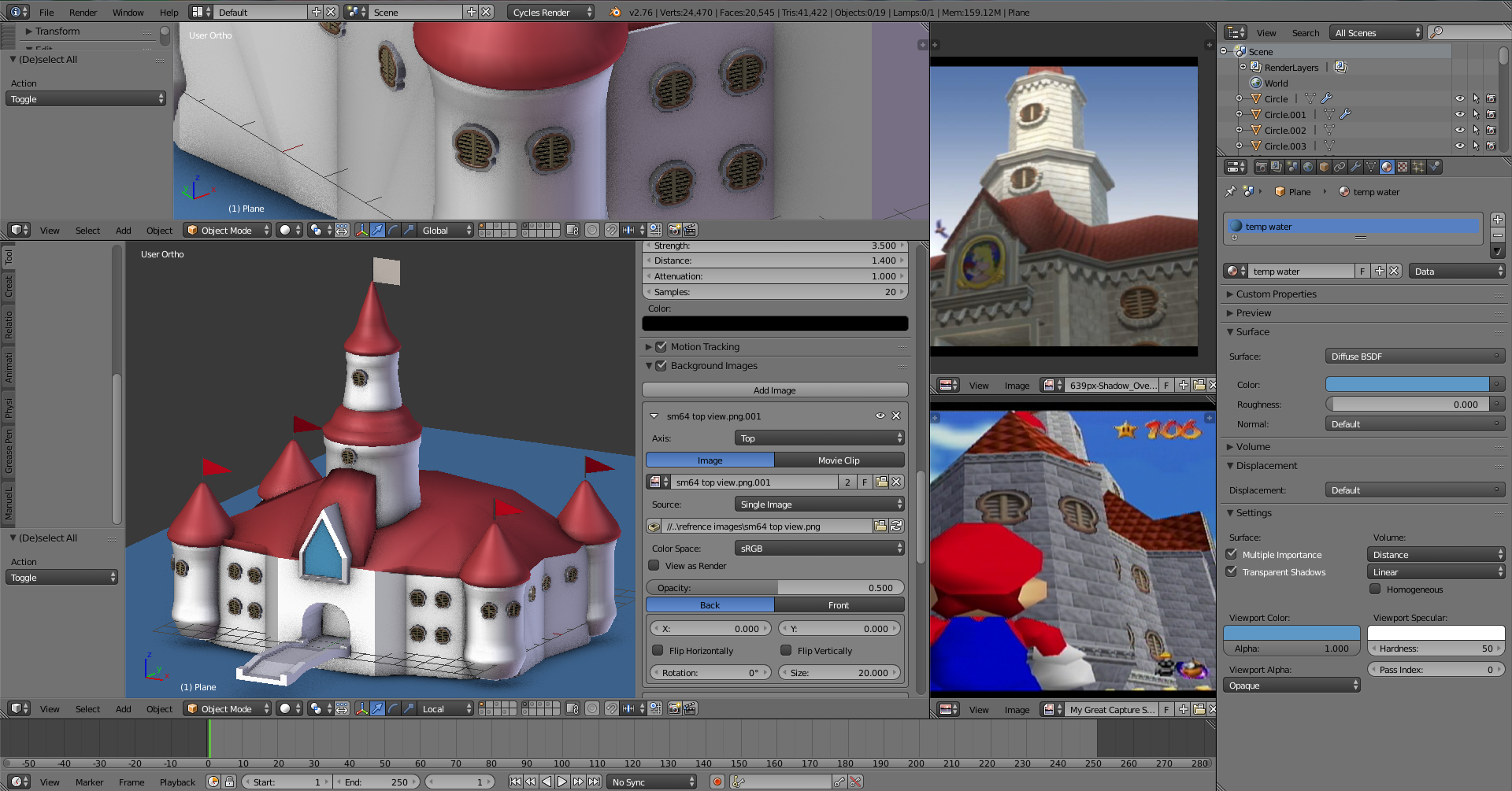Uncheck Multiple Importance setting
Image resolution: width=1512 pixels, height=791 pixels.
click(1232, 554)
